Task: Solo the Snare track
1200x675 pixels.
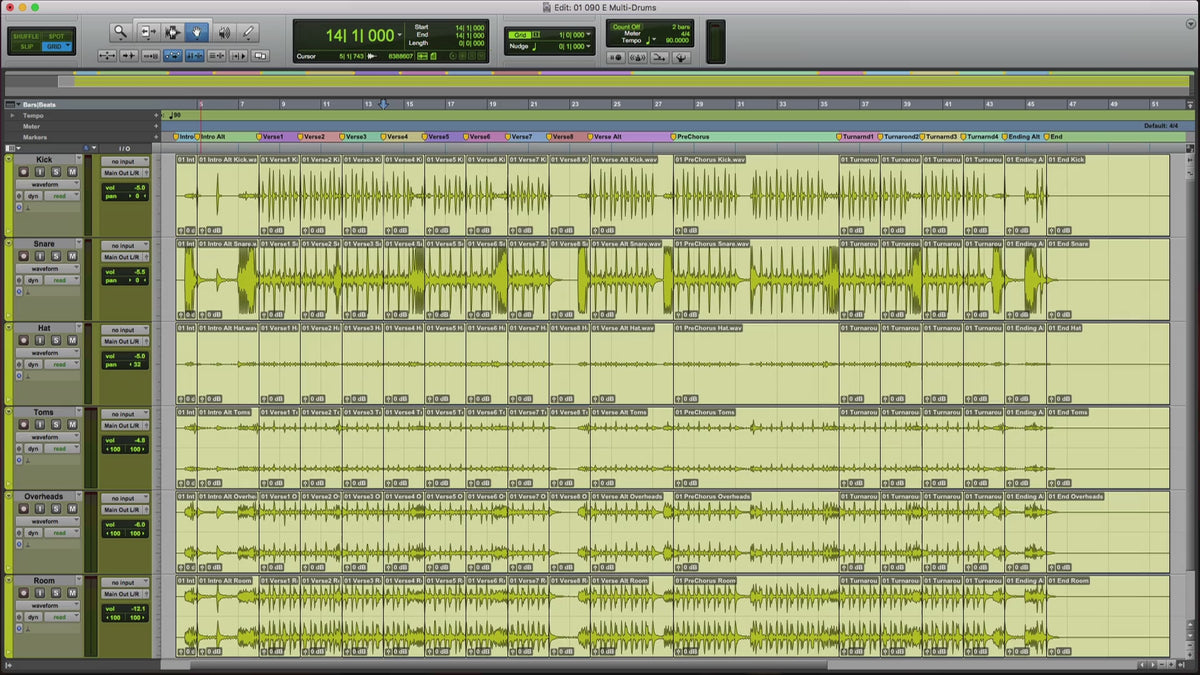Action: pos(56,256)
